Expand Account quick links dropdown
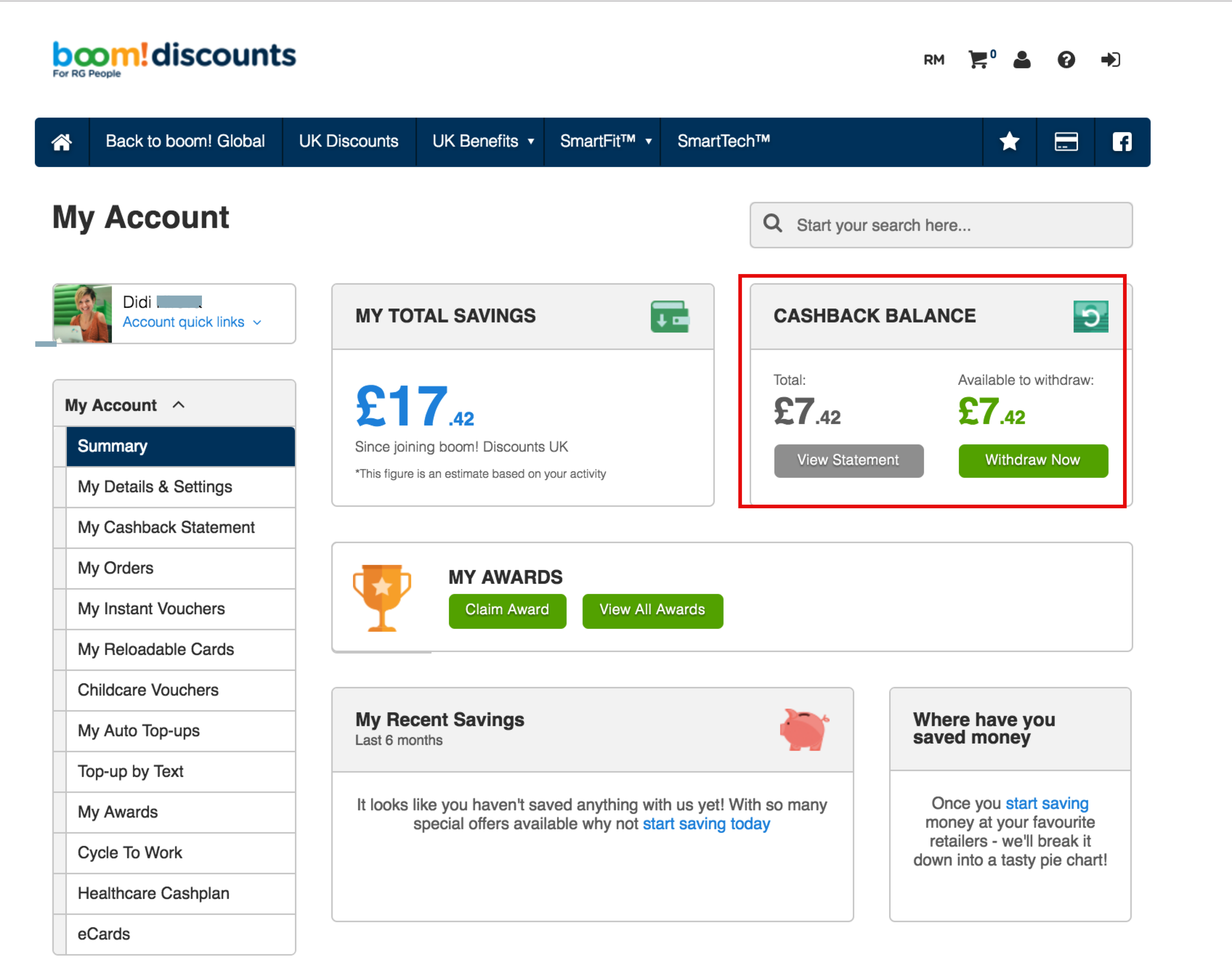The height and width of the screenshot is (973, 1232). click(192, 322)
